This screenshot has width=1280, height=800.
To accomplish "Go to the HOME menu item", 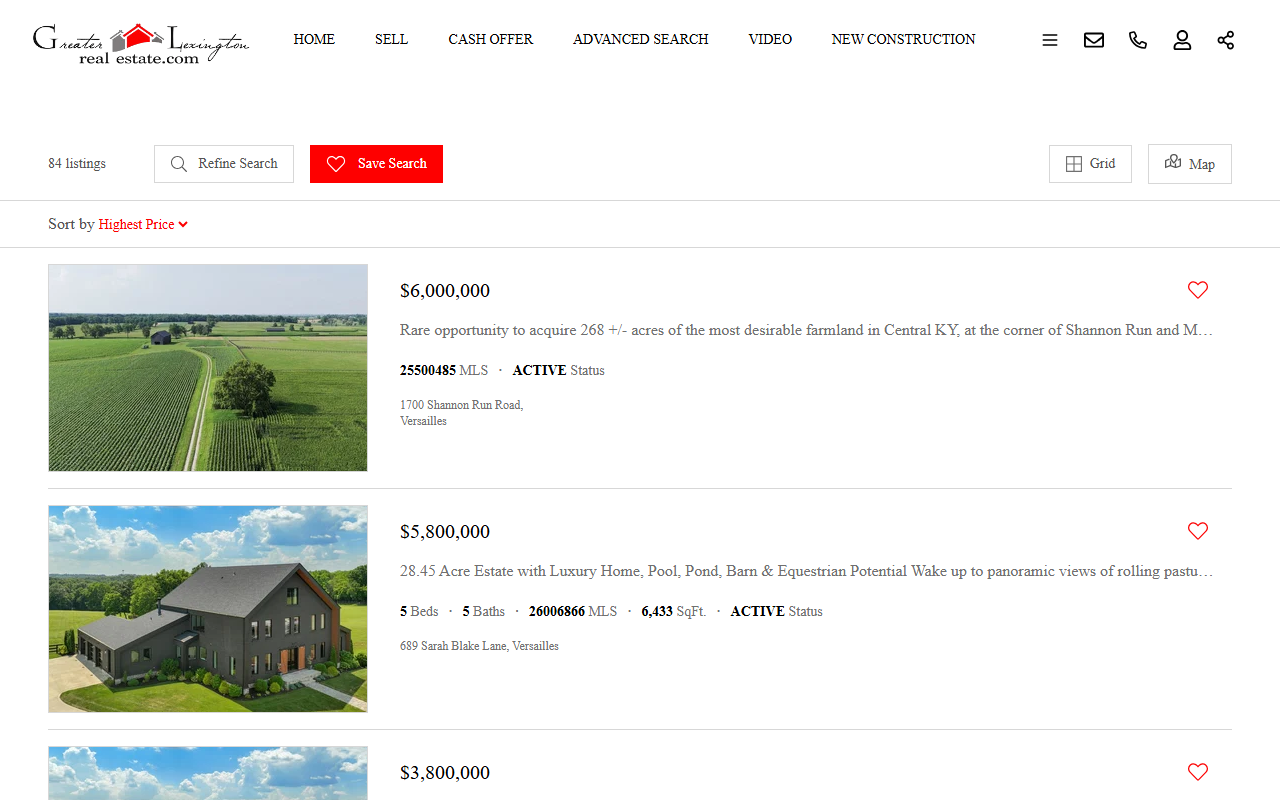I will click(314, 39).
